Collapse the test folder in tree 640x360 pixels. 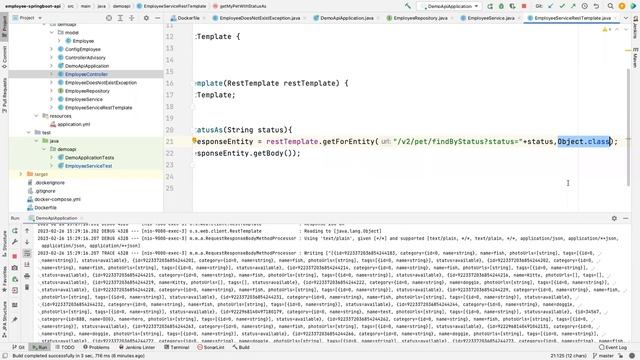coord(29,132)
